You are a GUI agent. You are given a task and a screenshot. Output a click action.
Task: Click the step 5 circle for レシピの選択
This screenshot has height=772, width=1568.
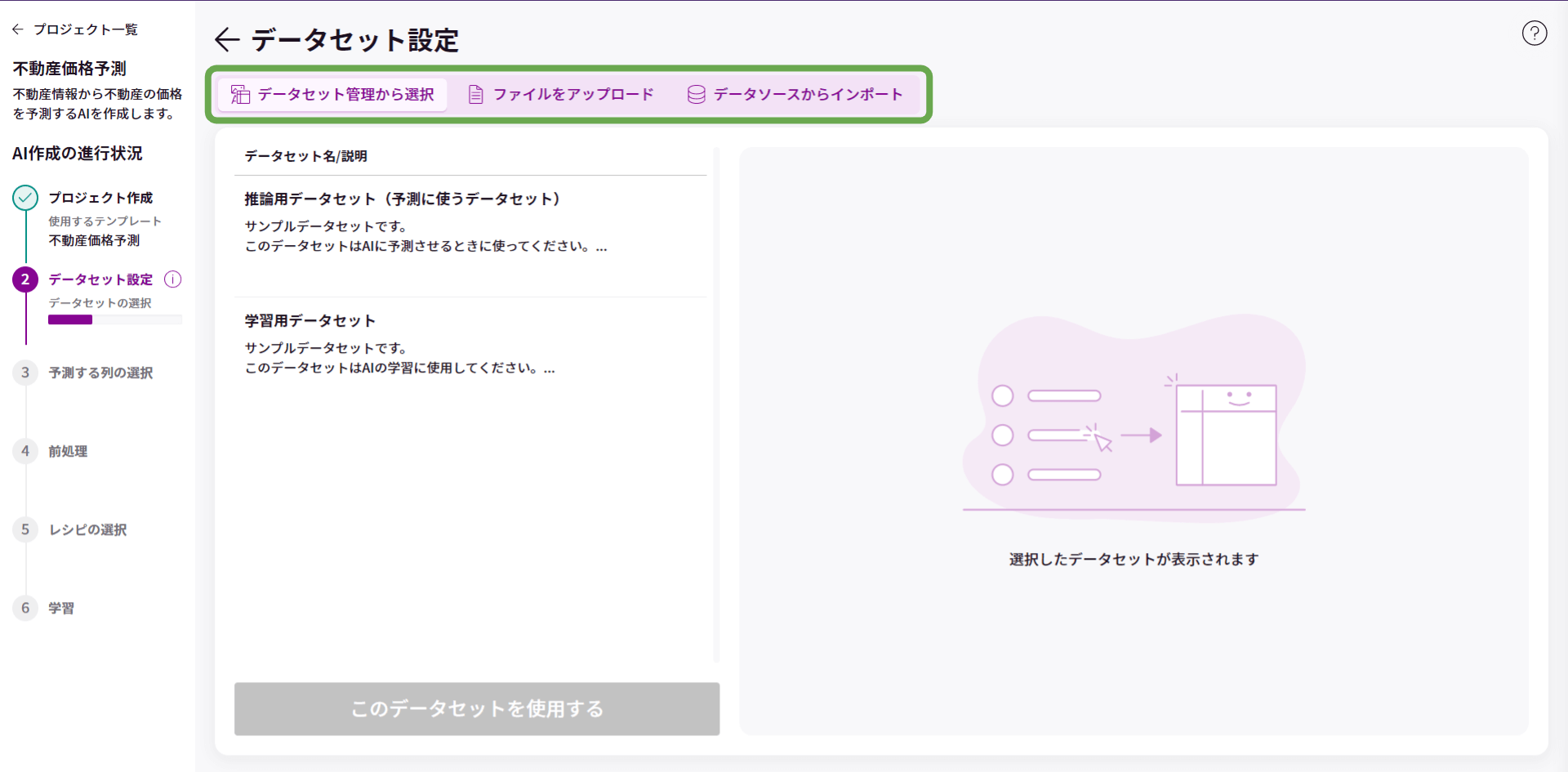click(25, 529)
